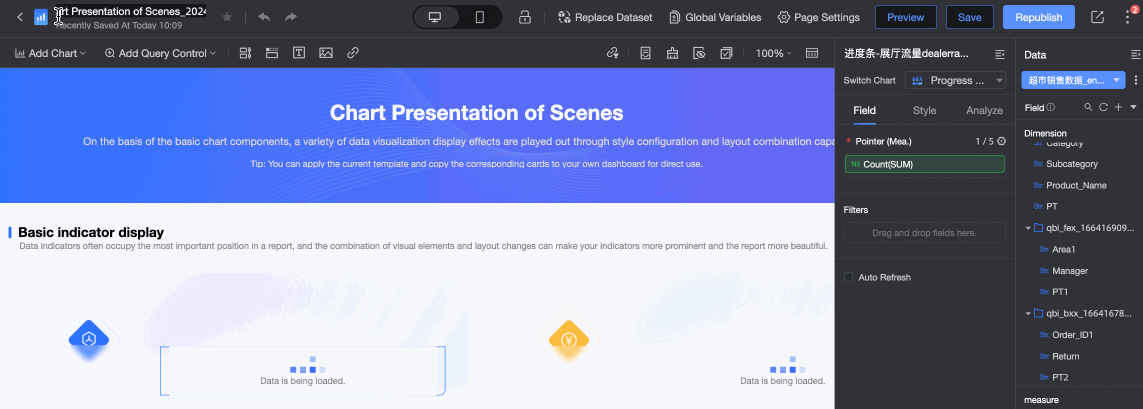Open Global Variables

714,17
